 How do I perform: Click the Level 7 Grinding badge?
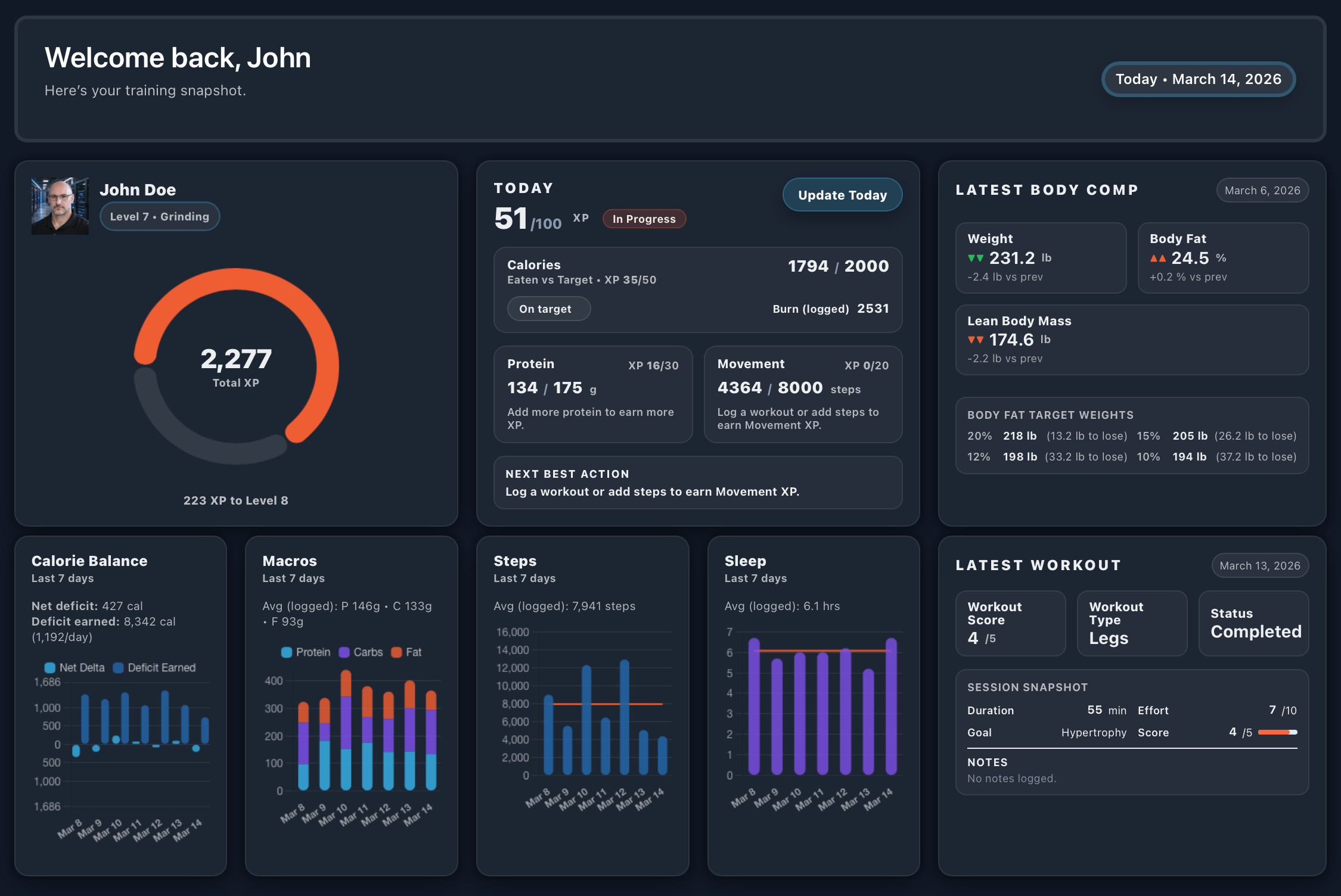(x=160, y=216)
